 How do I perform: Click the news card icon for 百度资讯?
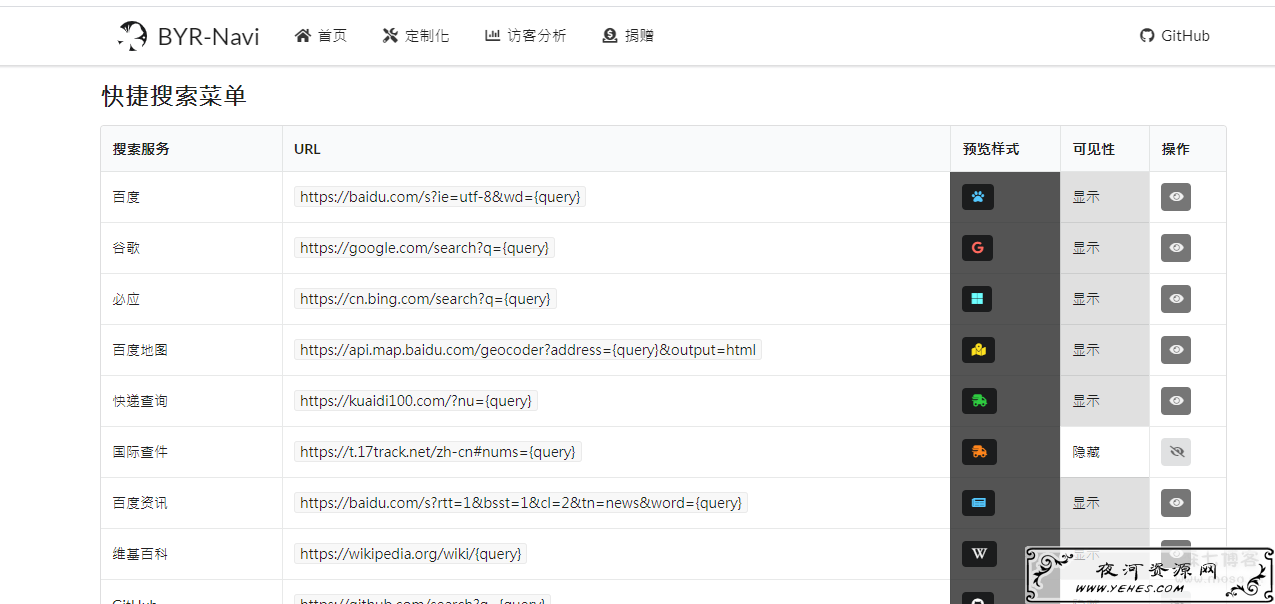(978, 503)
